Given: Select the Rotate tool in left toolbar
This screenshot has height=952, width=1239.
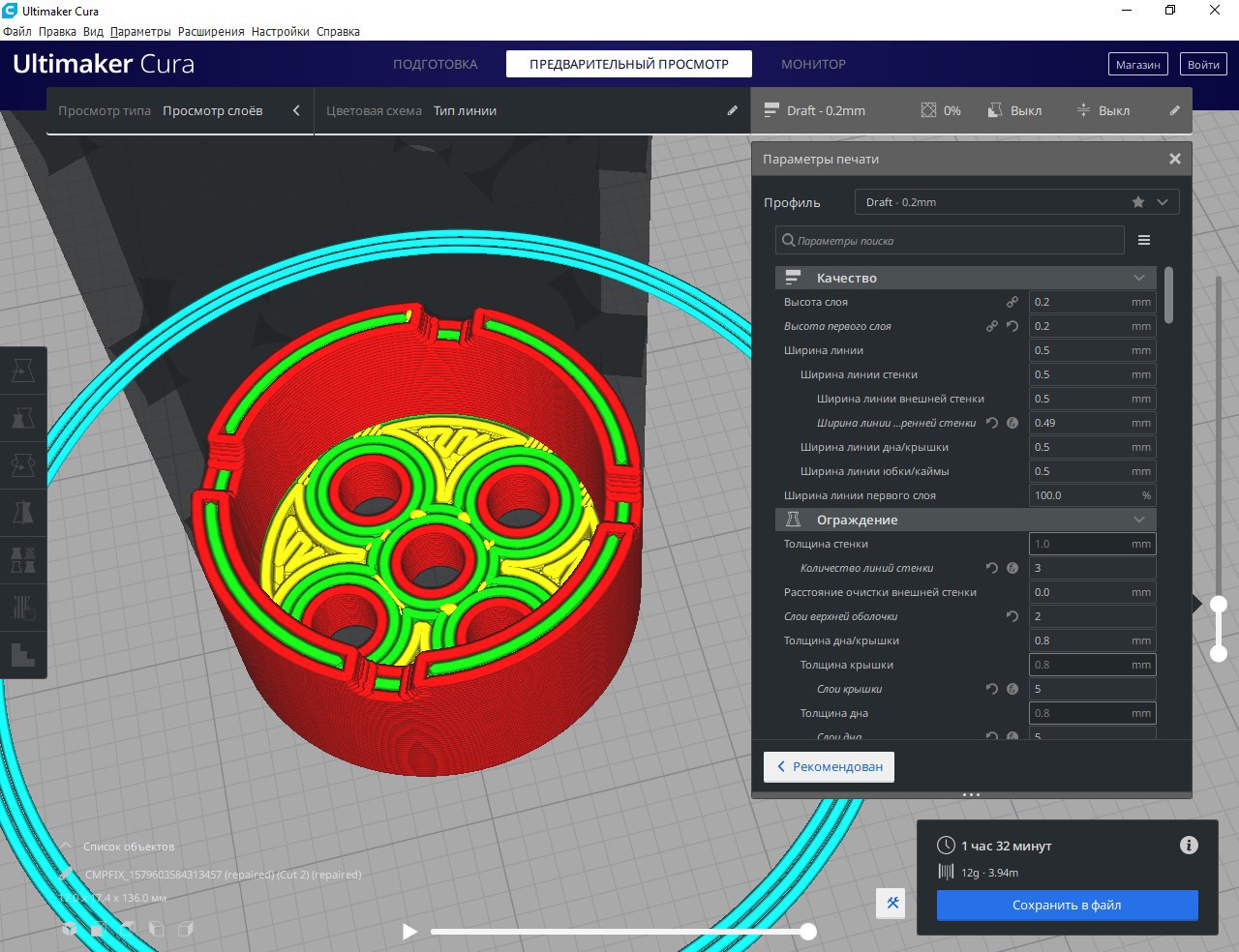Looking at the screenshot, I should click(x=23, y=465).
